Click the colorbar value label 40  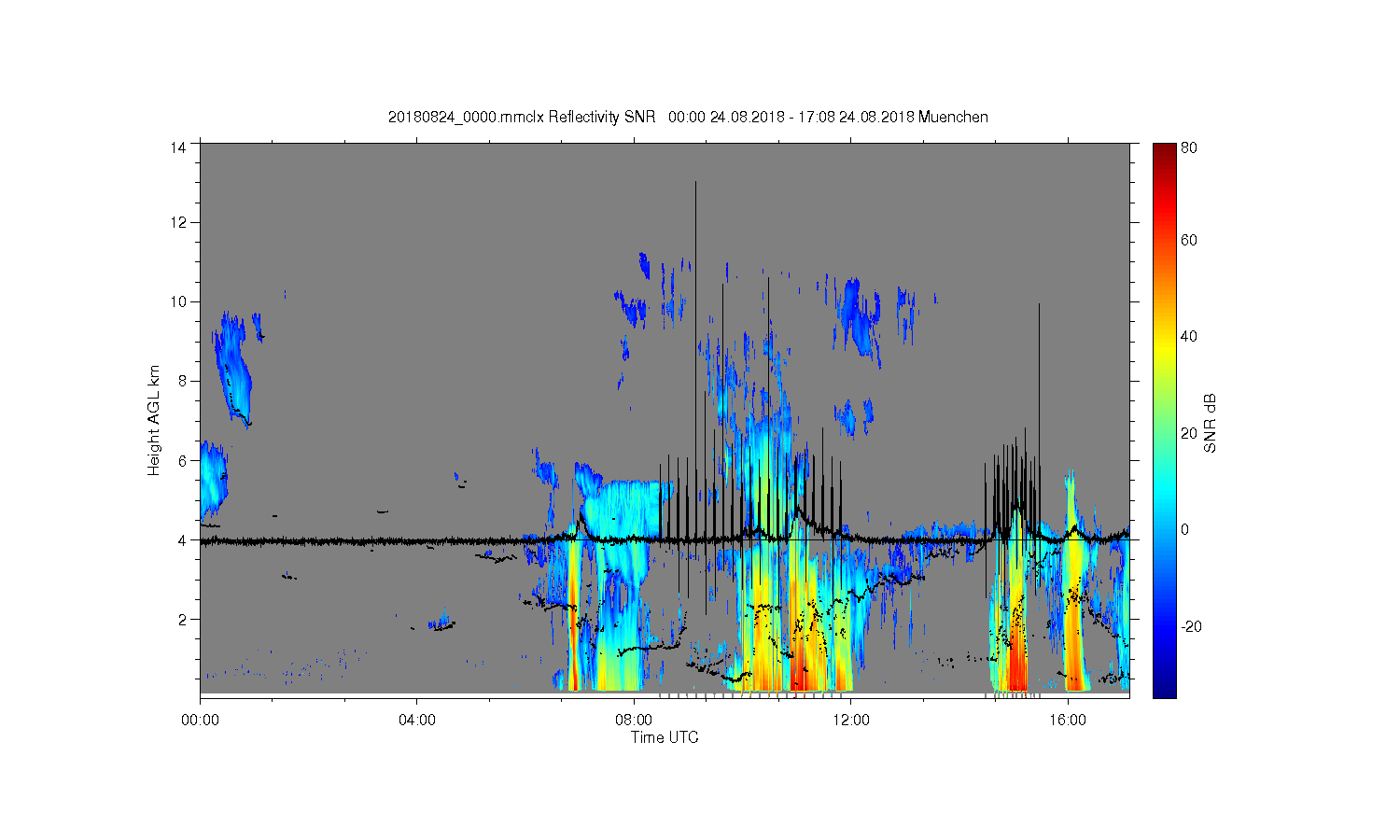(x=1189, y=336)
